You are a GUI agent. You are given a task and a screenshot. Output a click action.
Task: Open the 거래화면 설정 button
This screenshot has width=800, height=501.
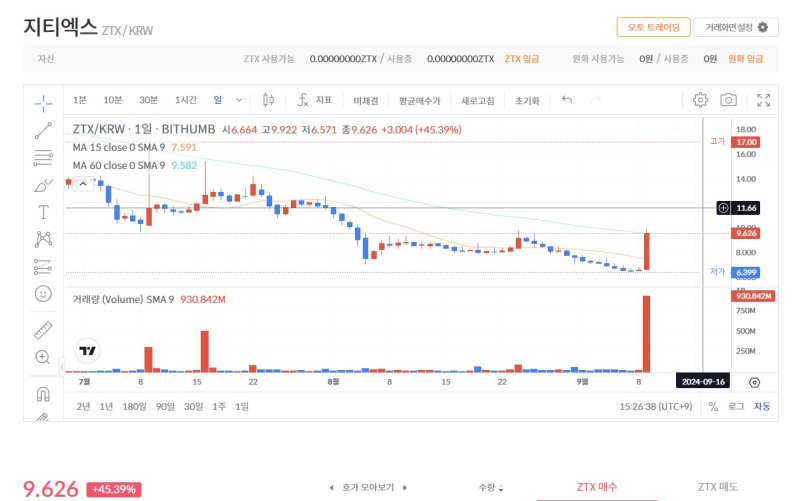tap(736, 27)
